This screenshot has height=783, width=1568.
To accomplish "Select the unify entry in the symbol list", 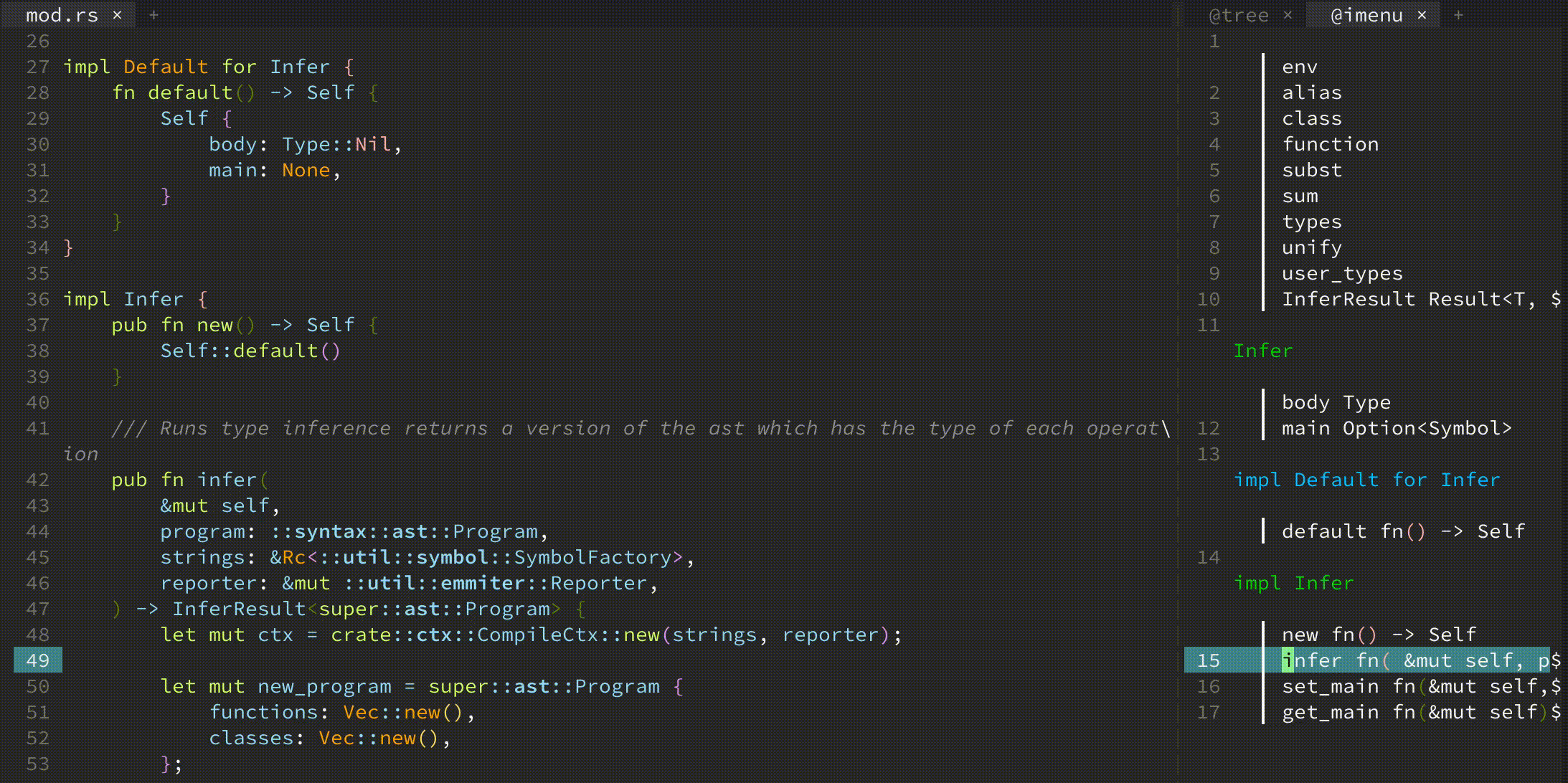I will [1311, 247].
